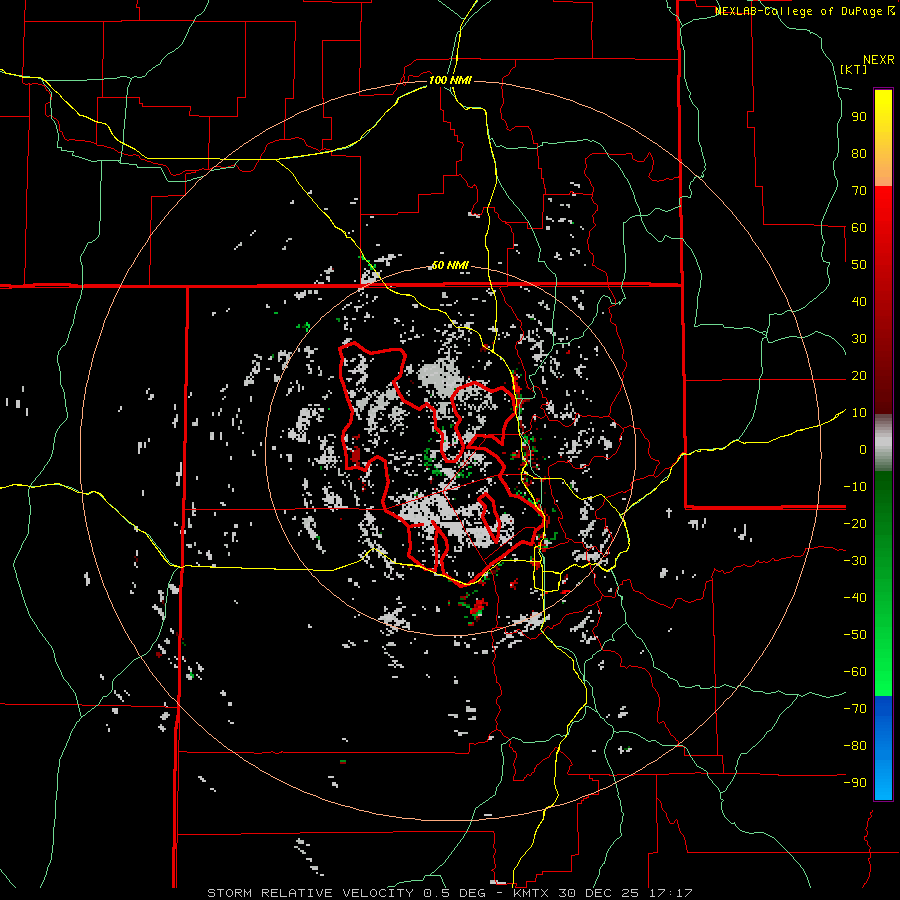The image size is (900, 900).
Task: Click the "50 NMI" range ring label
Action: 450,265
